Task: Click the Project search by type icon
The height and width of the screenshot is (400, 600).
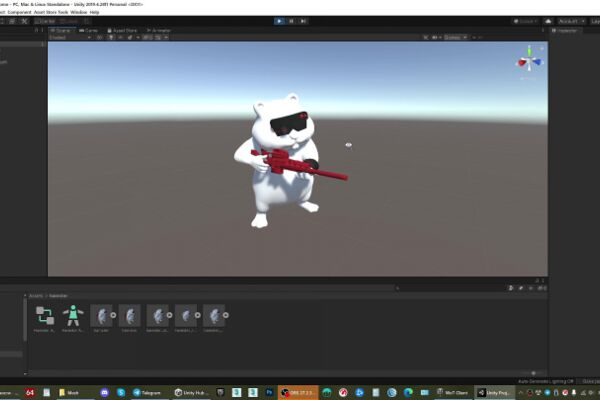Action: pyautogui.click(x=511, y=288)
